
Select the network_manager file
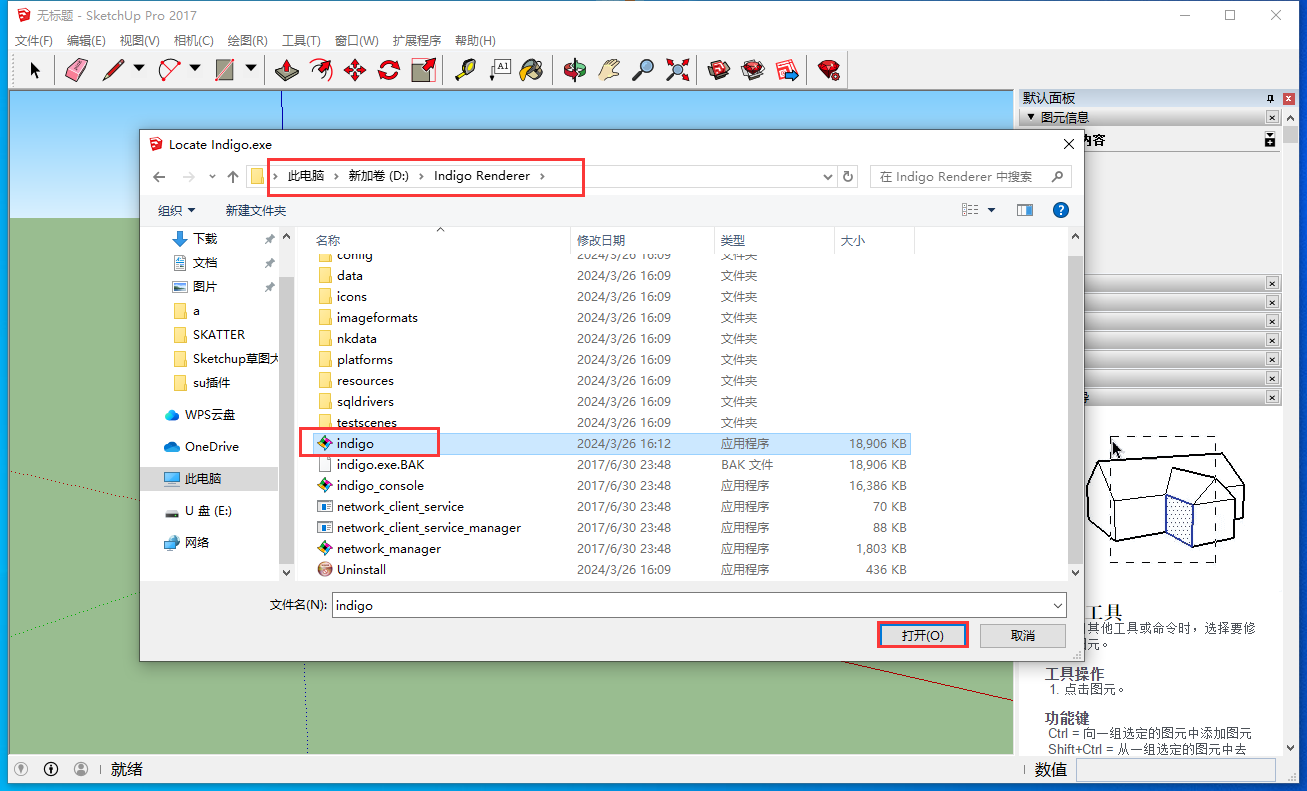388,548
